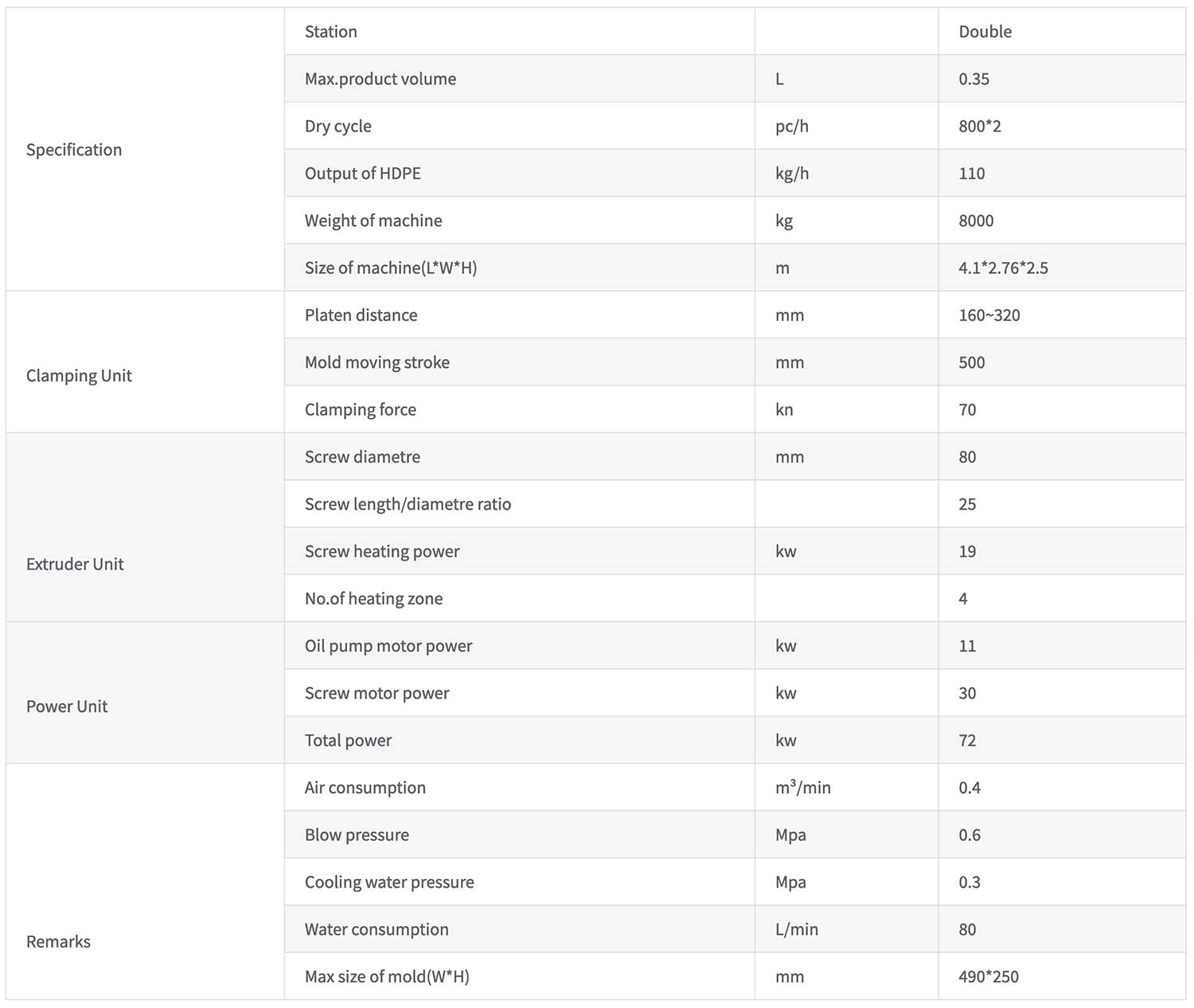Image resolution: width=1194 pixels, height=1008 pixels.
Task: Select the Double station value
Action: [985, 32]
